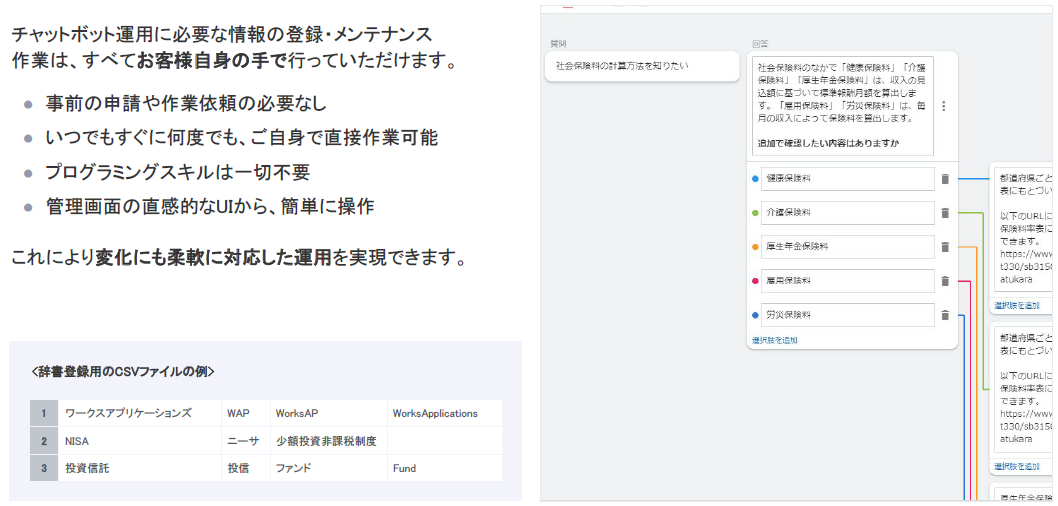Edit the 厚生年金保険料 option field
Screen dimensions: 1058x506
[847, 247]
